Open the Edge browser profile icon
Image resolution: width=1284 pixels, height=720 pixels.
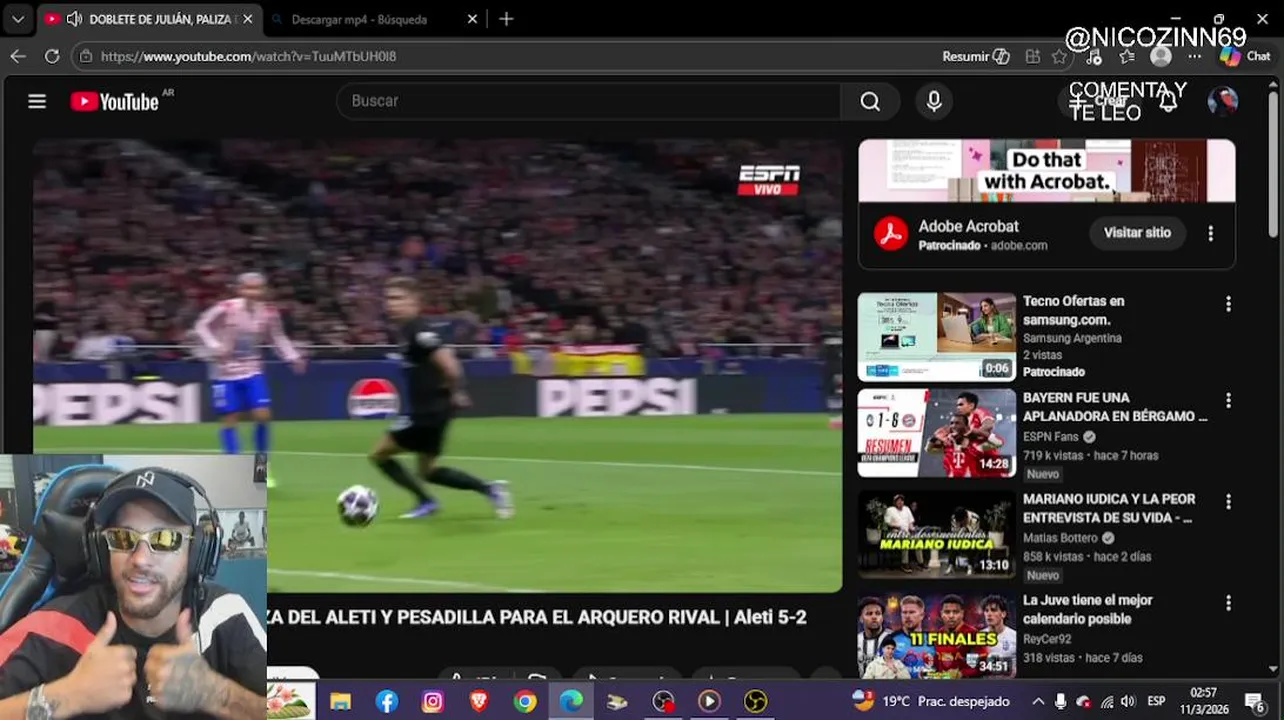(x=1161, y=56)
